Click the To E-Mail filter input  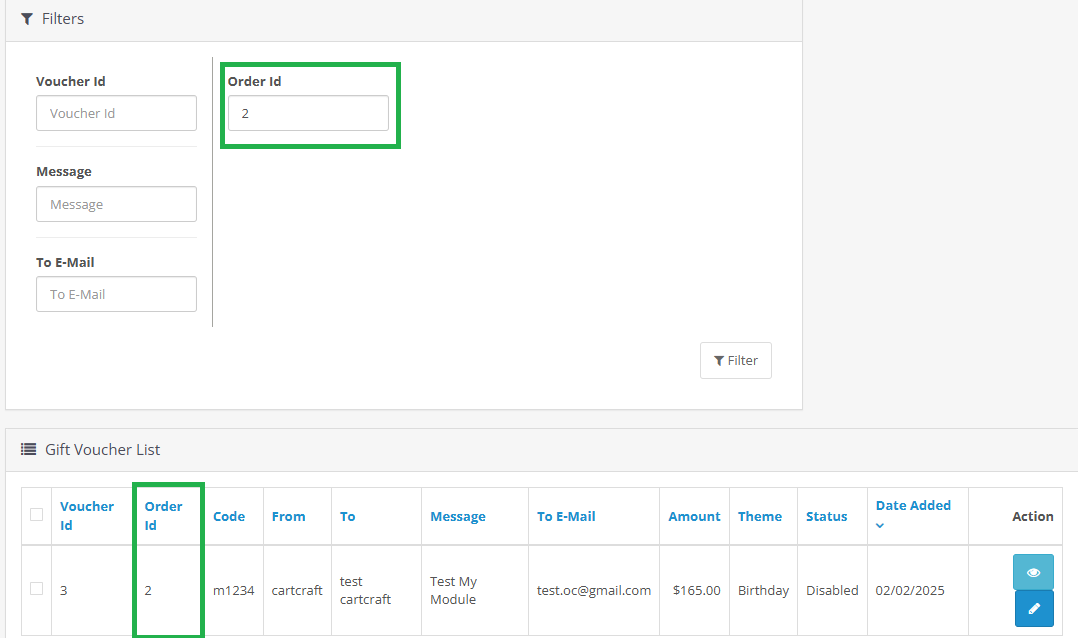(x=116, y=294)
